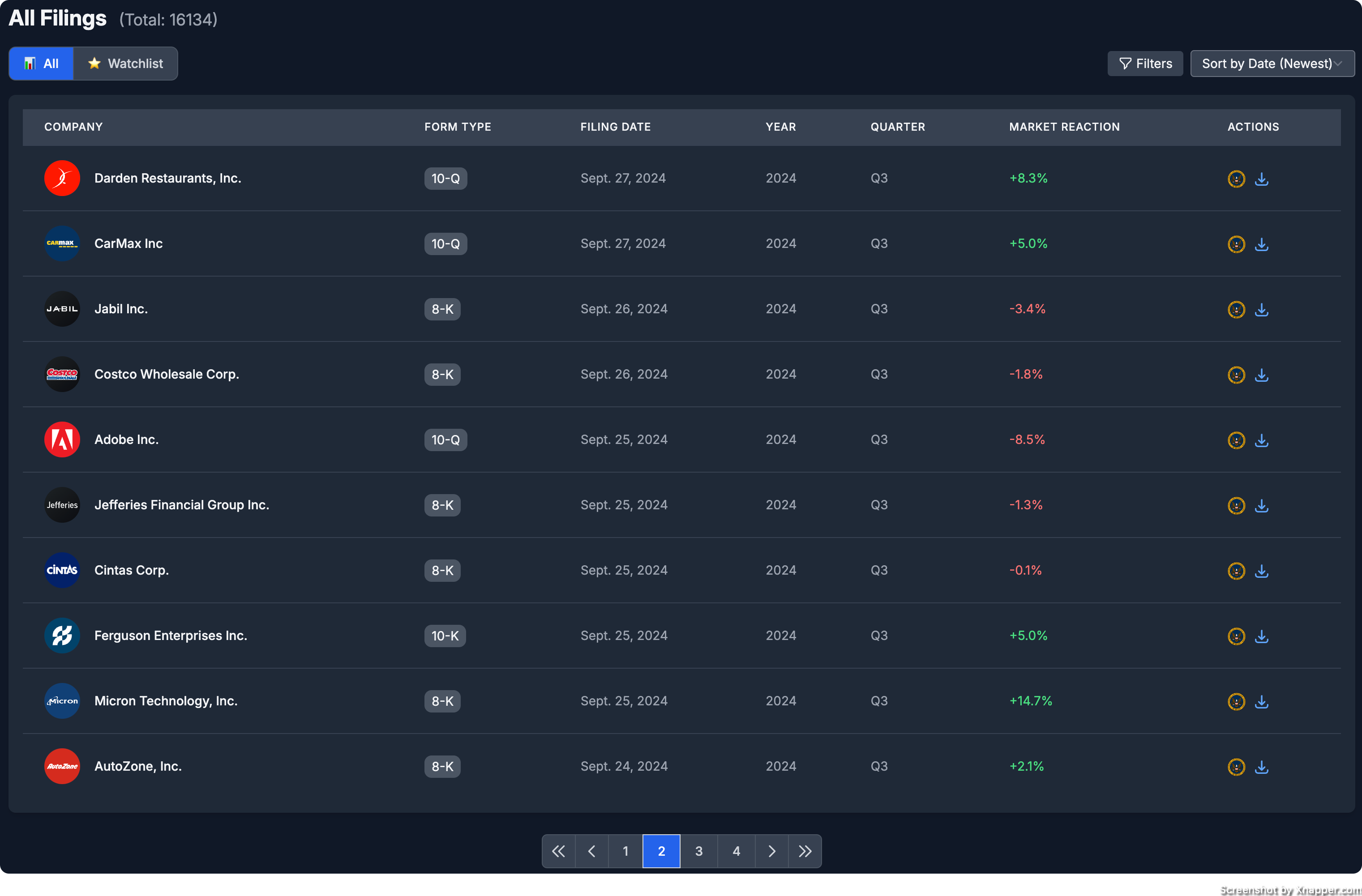Viewport: 1362px width, 896px height.
Task: Switch to the All filings tab
Action: (x=41, y=64)
